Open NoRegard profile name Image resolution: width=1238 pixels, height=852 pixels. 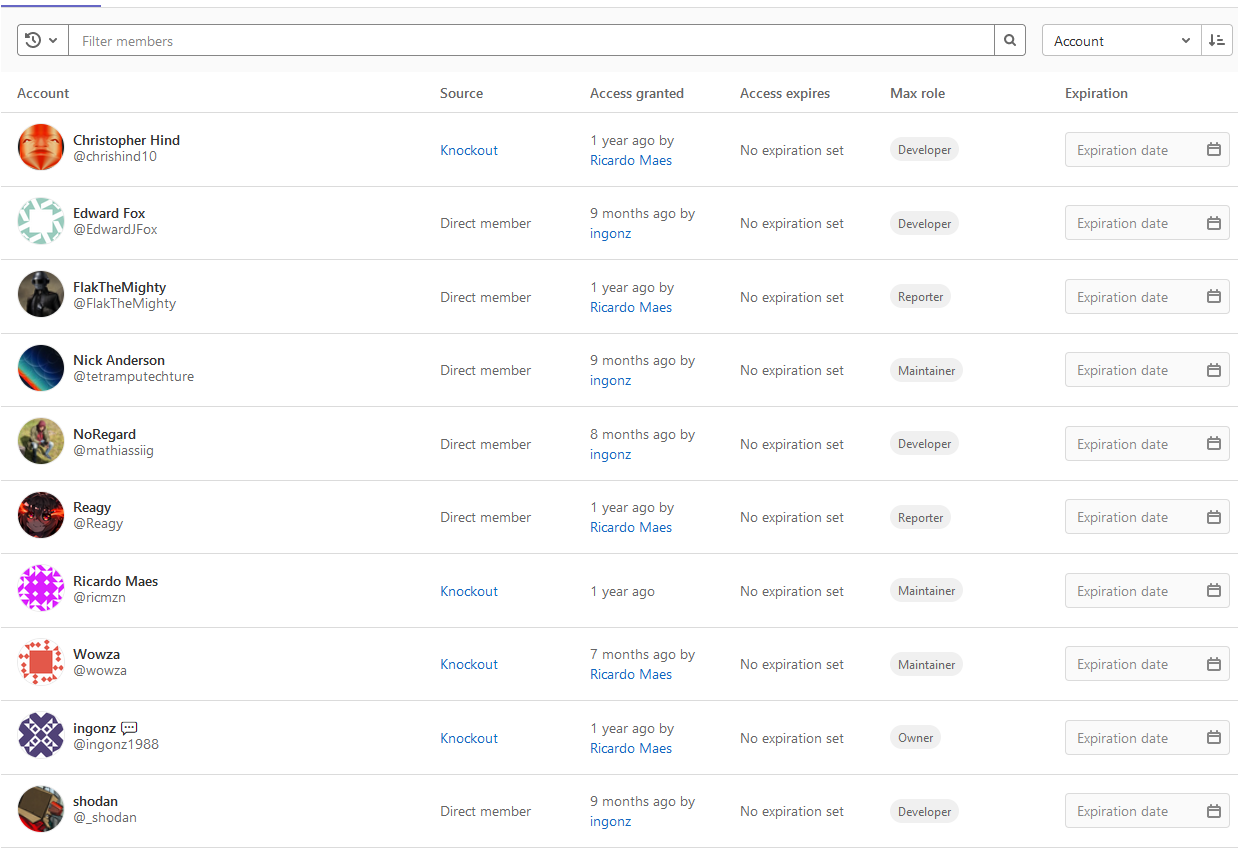[x=104, y=434]
